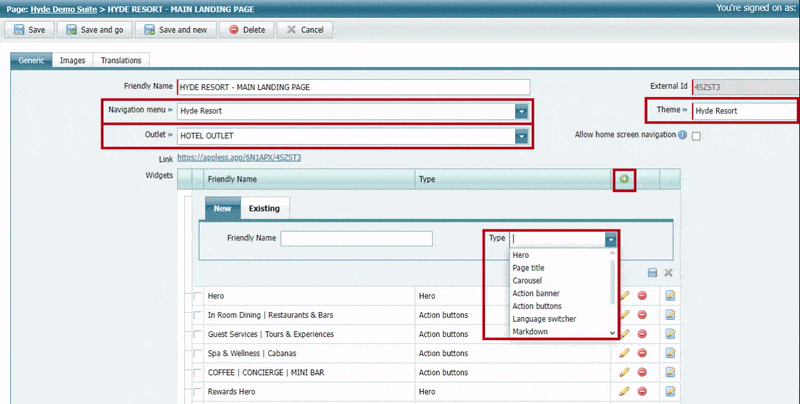Tick the checkbox for Guest Services row
Image resolution: width=800 pixels, height=404 pixels.
197,334
